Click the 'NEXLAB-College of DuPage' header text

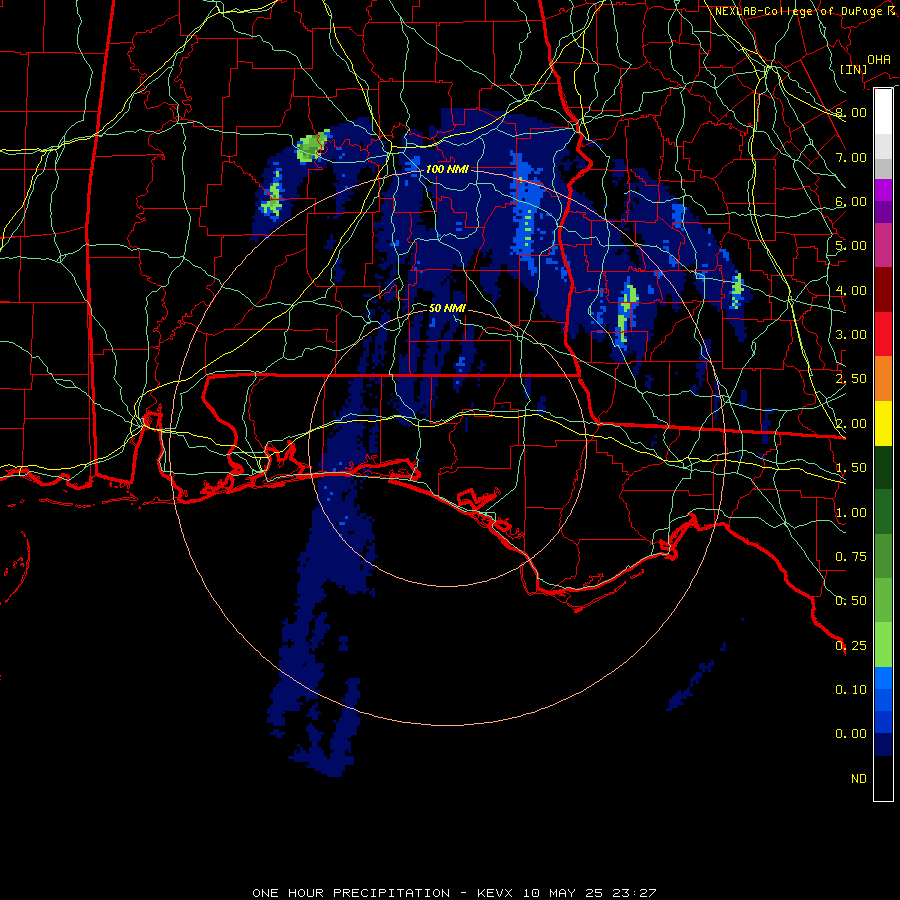pos(799,11)
